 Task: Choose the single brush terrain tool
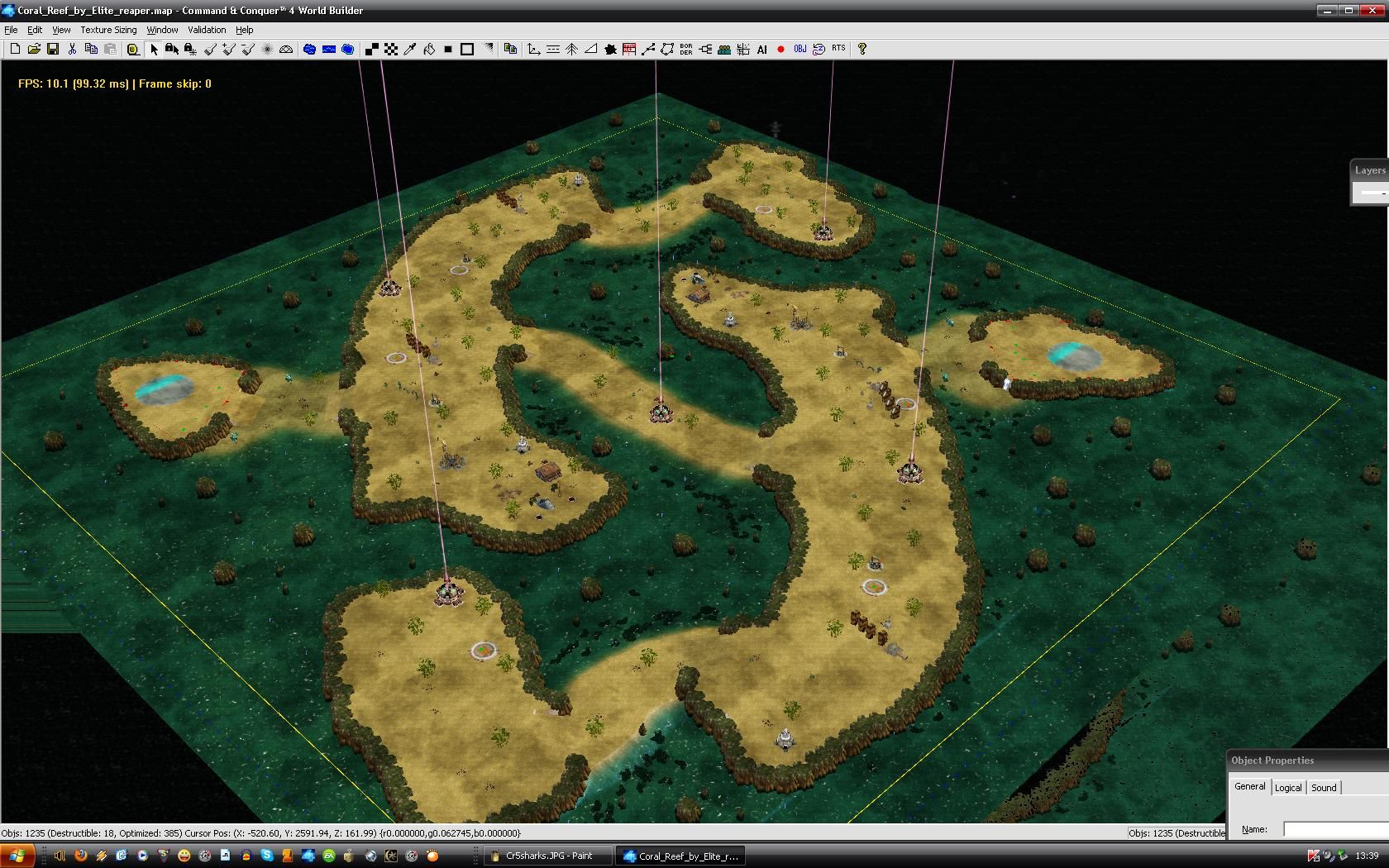[210, 49]
